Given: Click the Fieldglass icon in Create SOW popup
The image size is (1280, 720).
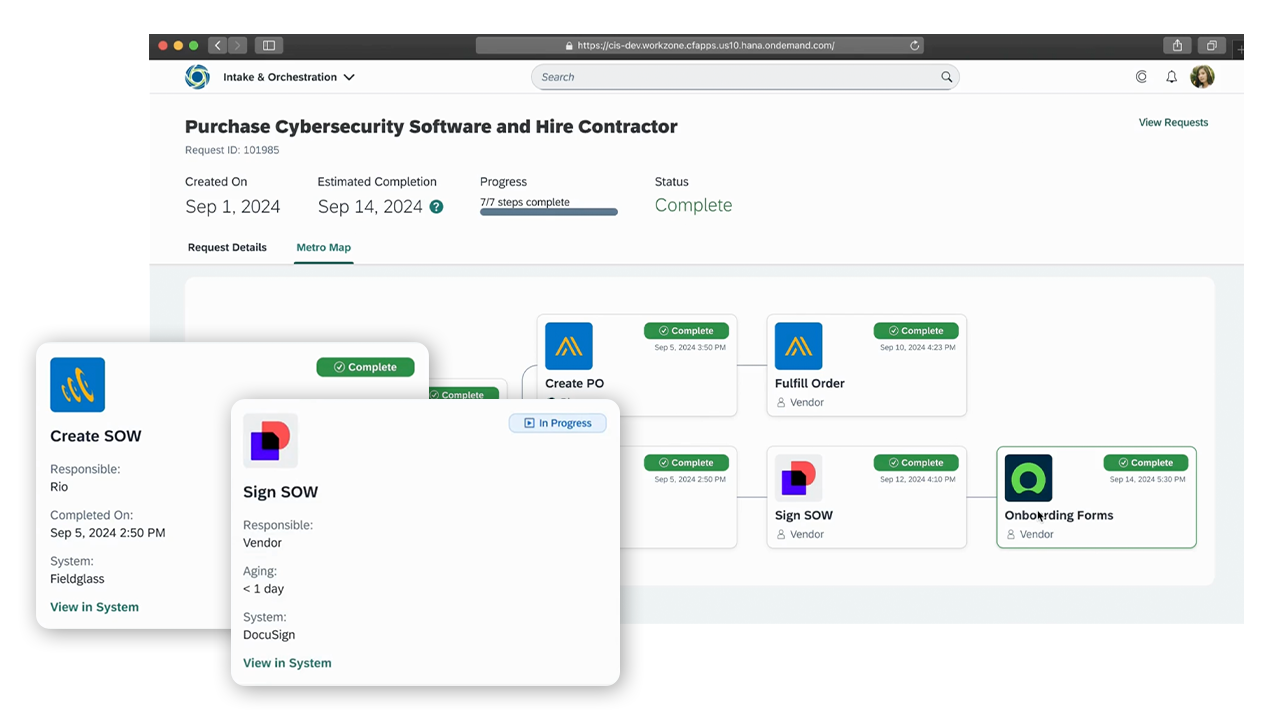Looking at the screenshot, I should tap(78, 385).
